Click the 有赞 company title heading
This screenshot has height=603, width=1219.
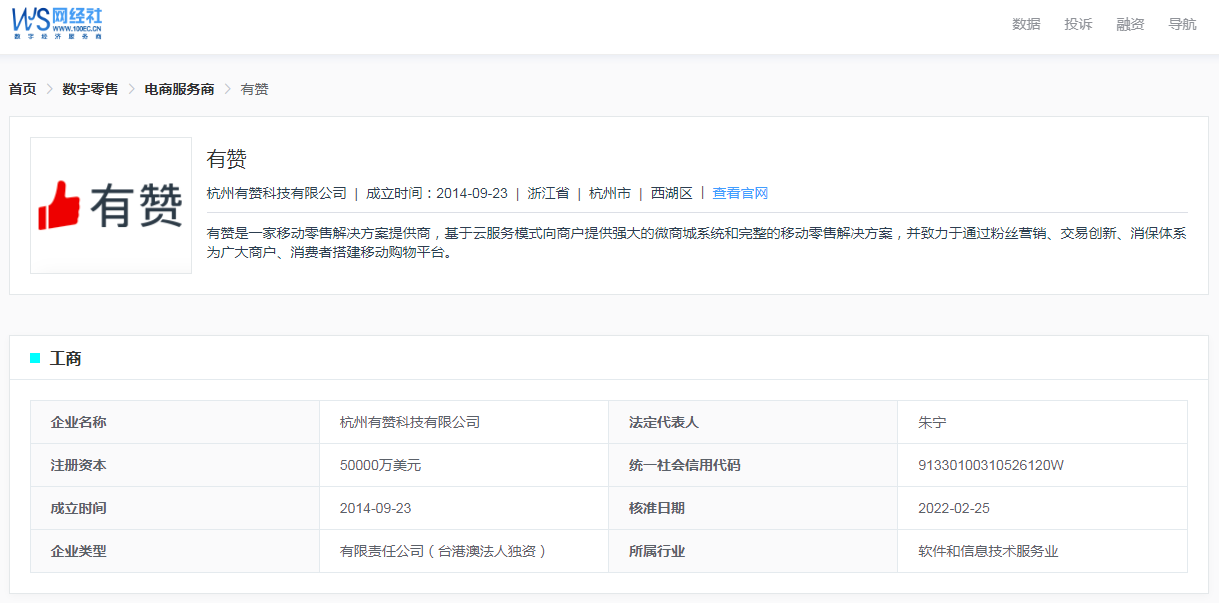click(226, 159)
